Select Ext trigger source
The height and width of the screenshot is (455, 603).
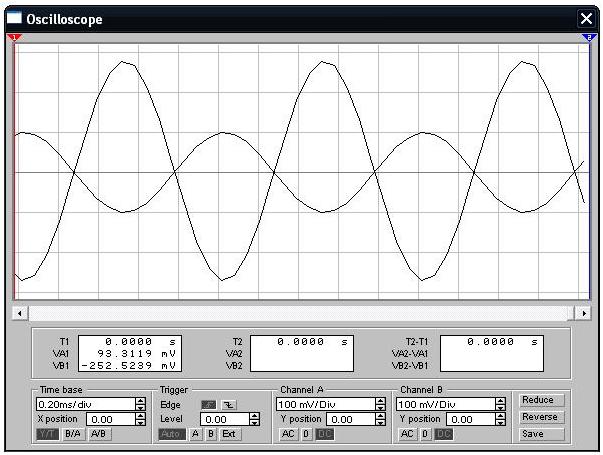(x=229, y=434)
